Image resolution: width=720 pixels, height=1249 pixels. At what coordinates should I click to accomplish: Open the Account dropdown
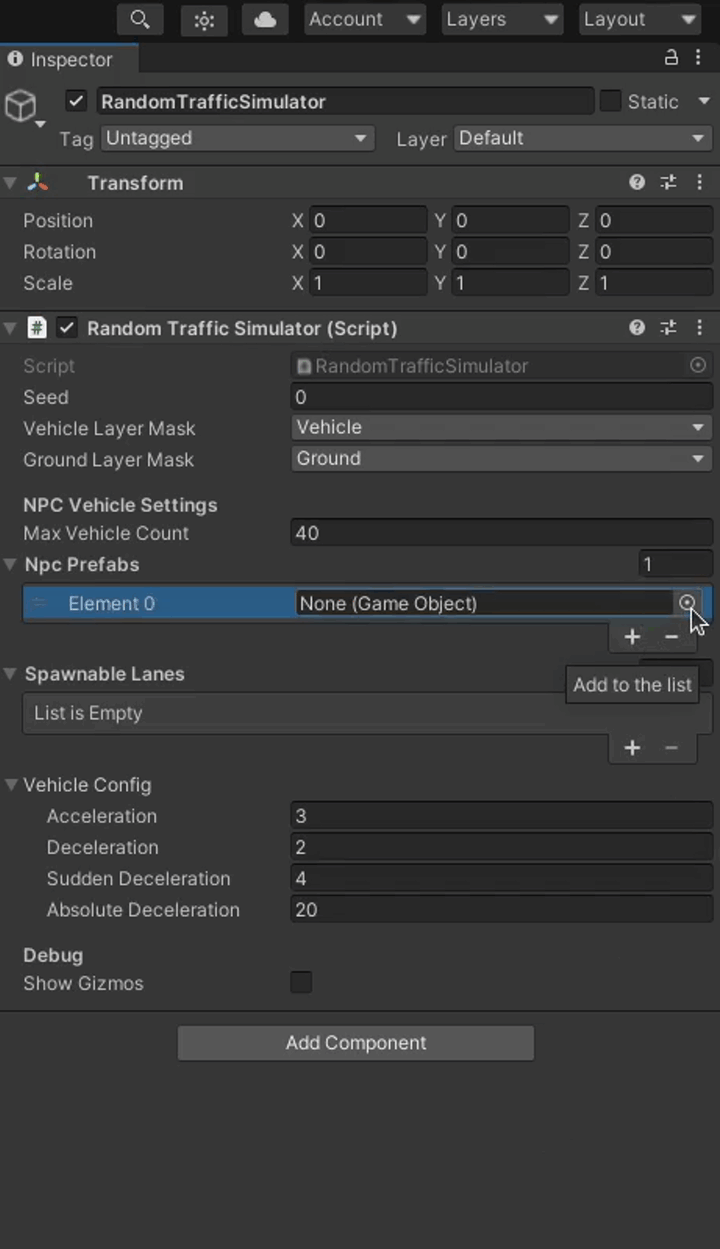pos(365,19)
